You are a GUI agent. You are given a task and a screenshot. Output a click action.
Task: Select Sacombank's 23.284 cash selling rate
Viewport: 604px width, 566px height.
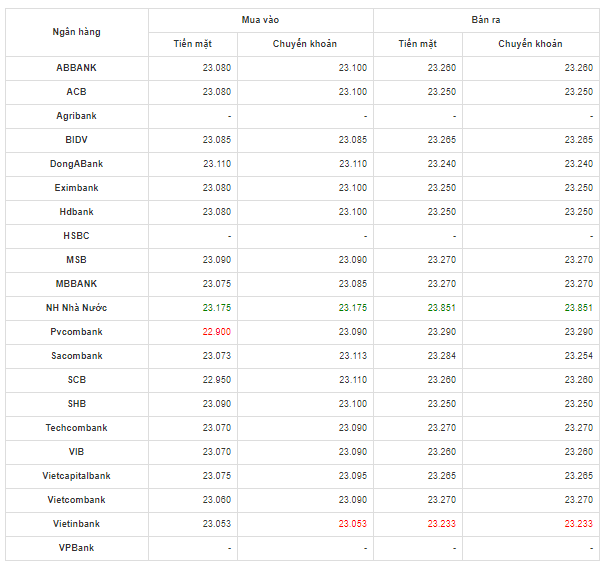tap(441, 356)
